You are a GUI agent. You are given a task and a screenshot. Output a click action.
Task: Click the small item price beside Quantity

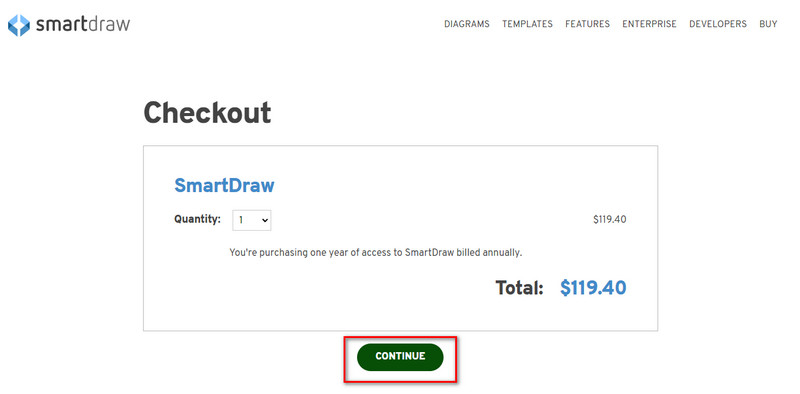coord(609,220)
